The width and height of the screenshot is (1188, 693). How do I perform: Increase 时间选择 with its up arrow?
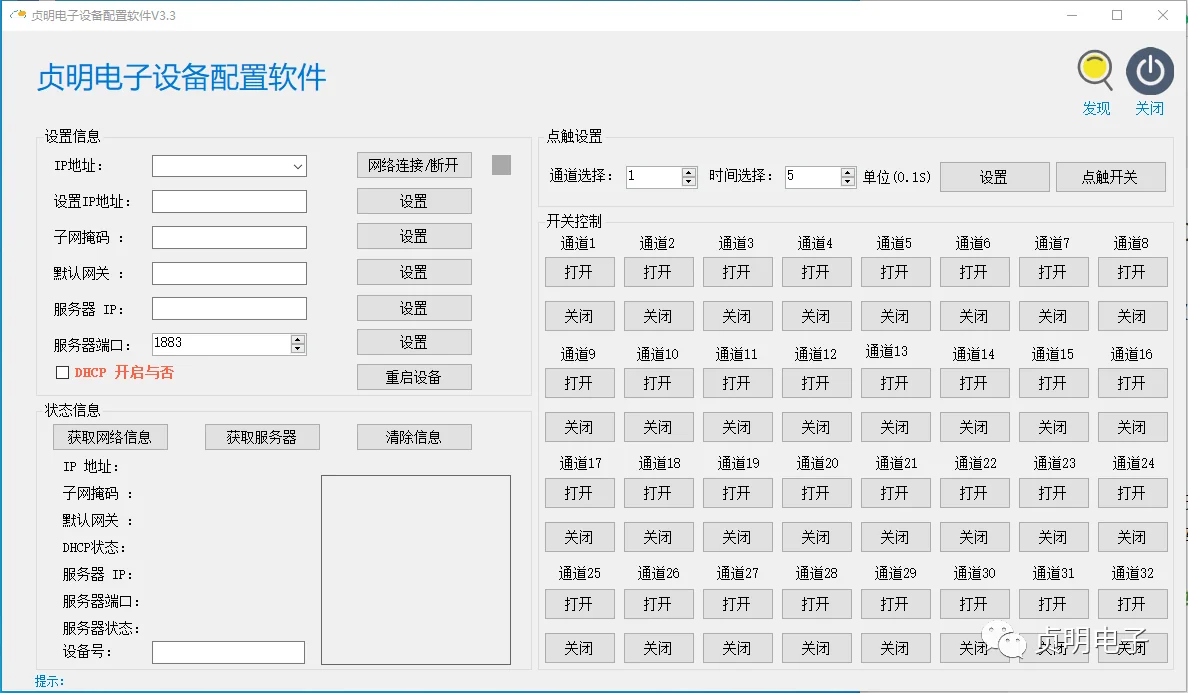pos(848,173)
